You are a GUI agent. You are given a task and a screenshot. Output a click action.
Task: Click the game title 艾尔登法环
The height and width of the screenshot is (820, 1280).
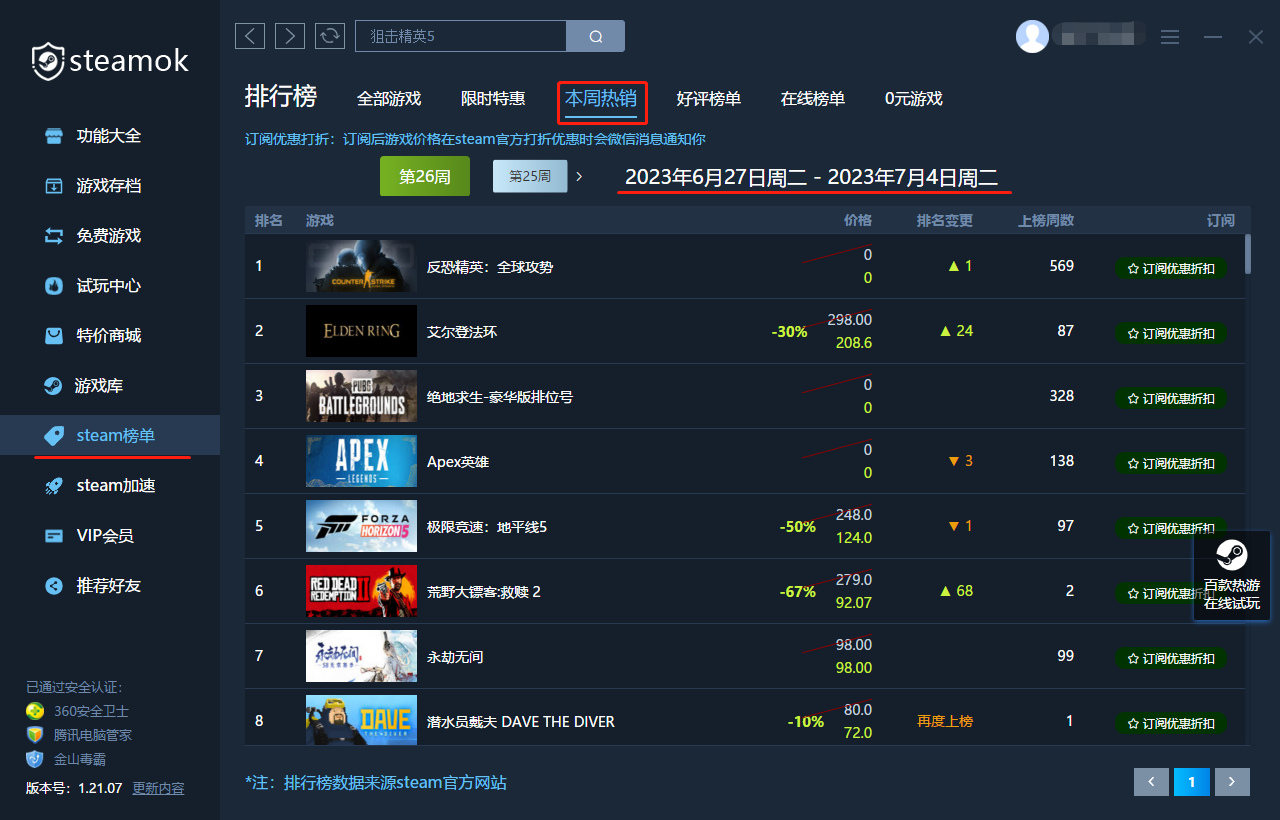pos(462,332)
